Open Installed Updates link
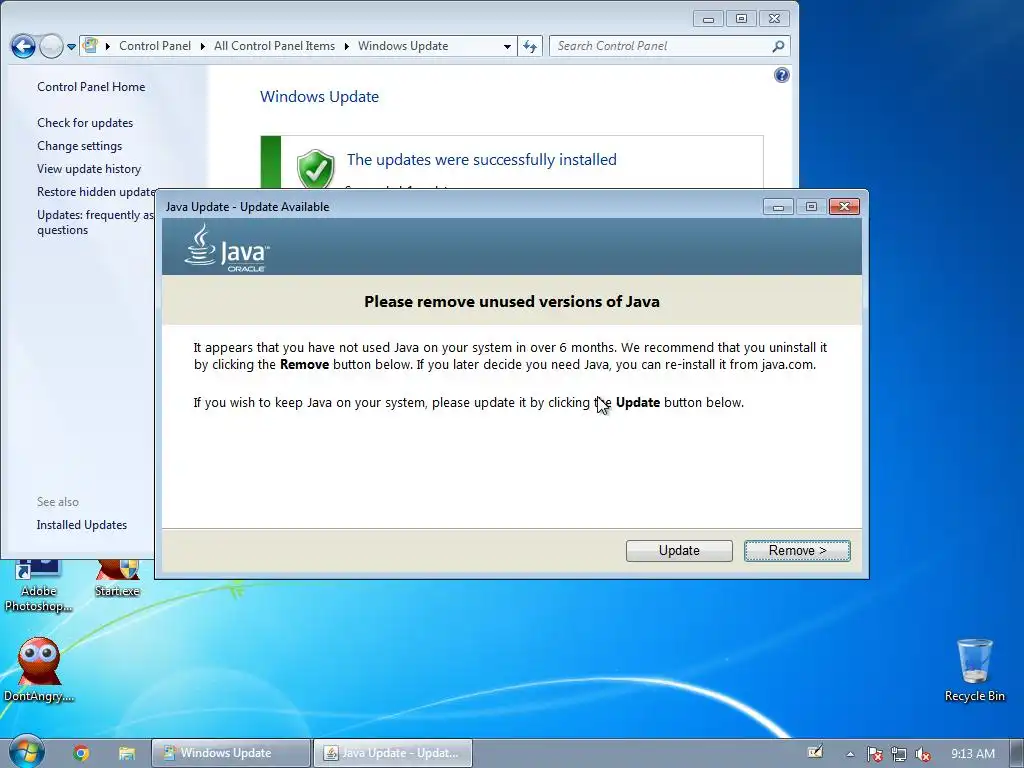The width and height of the screenshot is (1024, 768). 82,525
